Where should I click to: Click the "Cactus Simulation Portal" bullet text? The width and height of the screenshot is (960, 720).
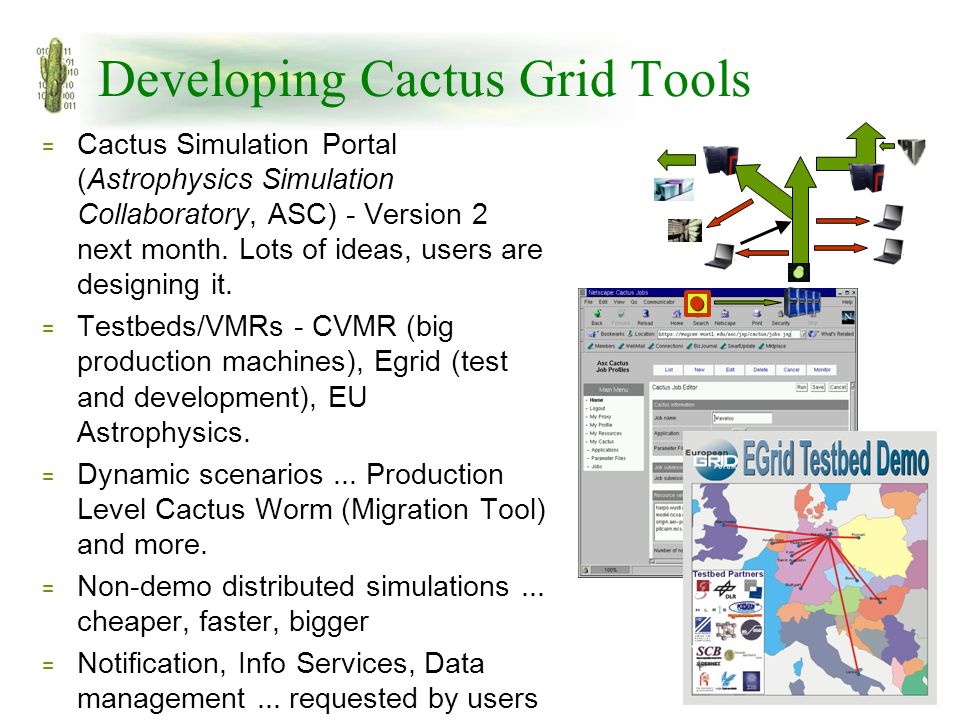(237, 144)
